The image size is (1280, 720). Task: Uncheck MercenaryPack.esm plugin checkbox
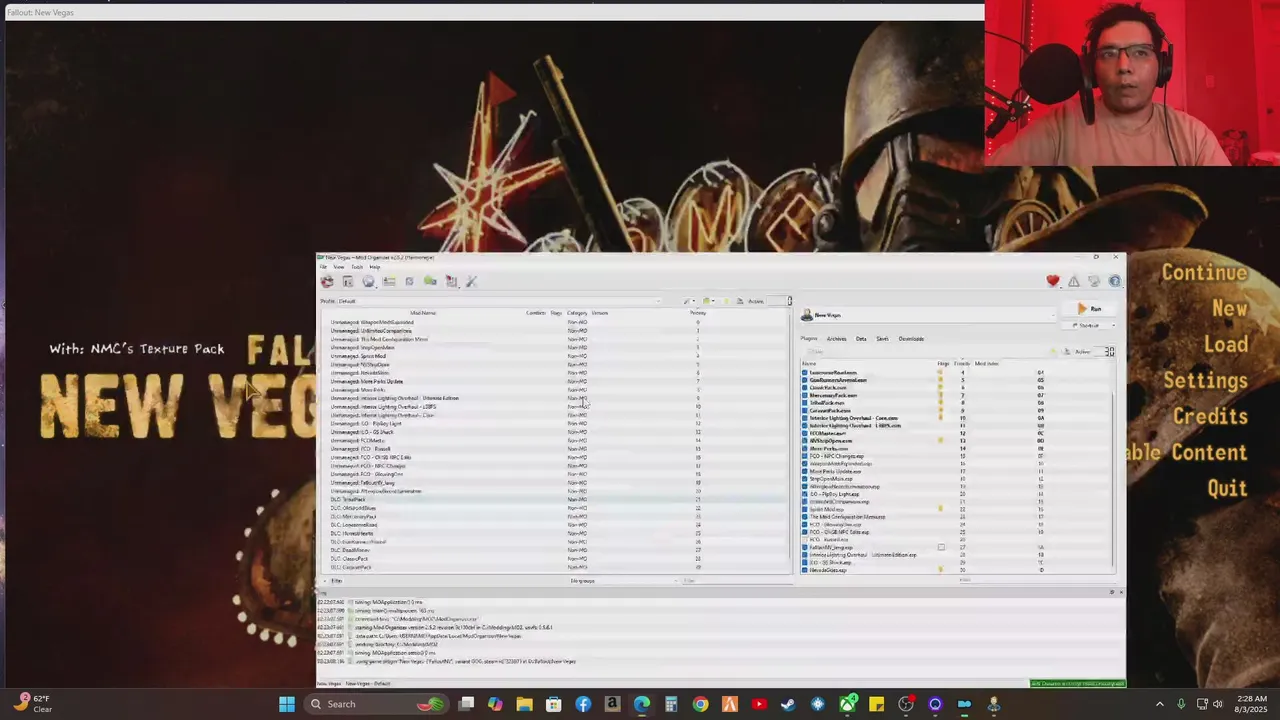coord(805,395)
